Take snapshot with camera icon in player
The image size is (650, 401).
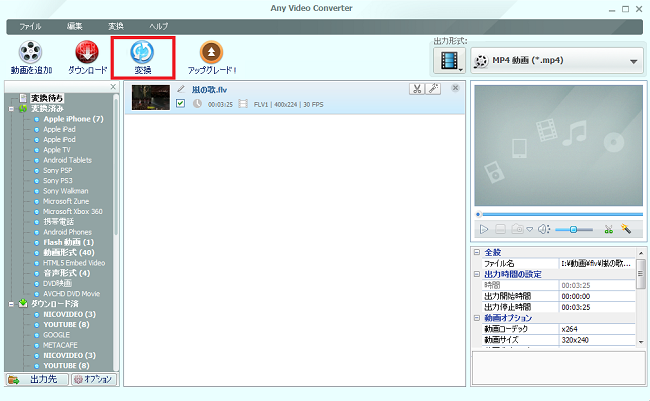517,229
